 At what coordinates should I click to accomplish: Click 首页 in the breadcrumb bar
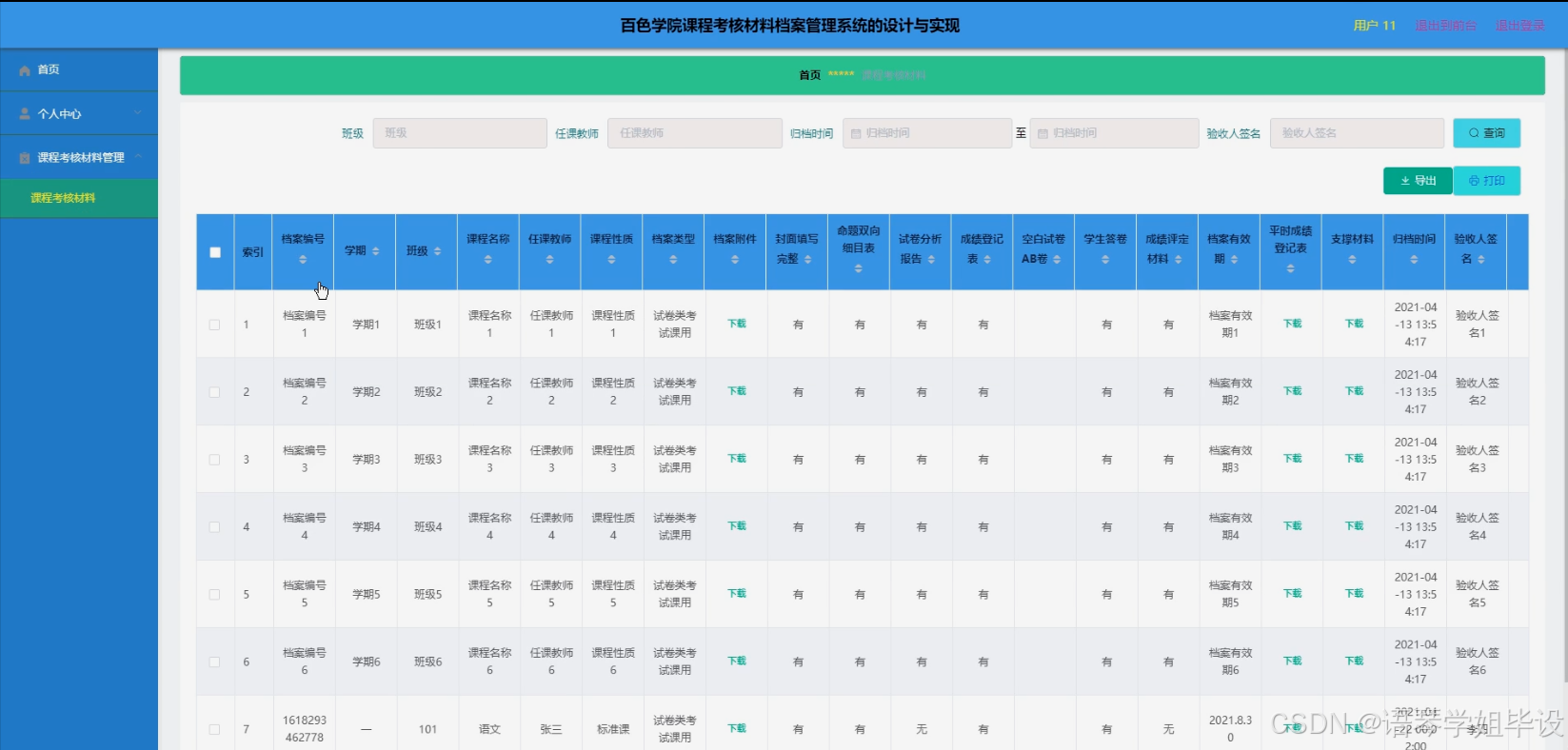tap(809, 75)
